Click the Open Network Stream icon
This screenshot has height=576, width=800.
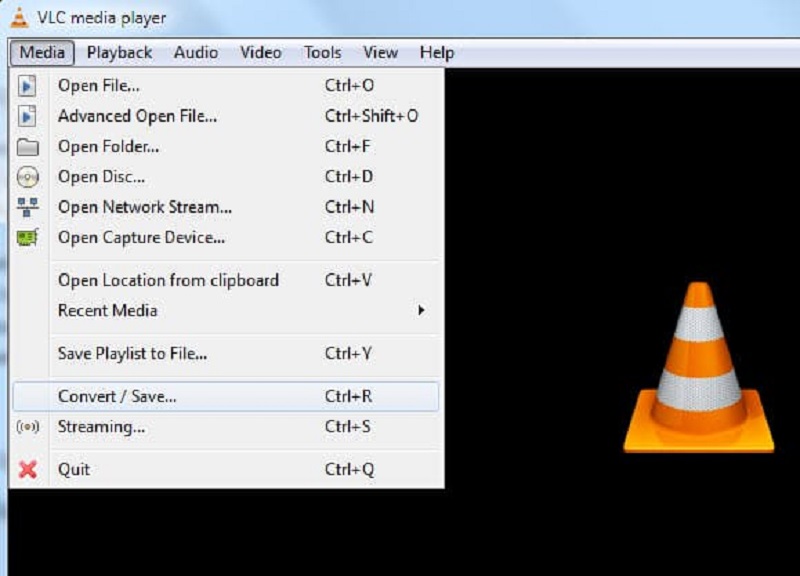coord(26,208)
